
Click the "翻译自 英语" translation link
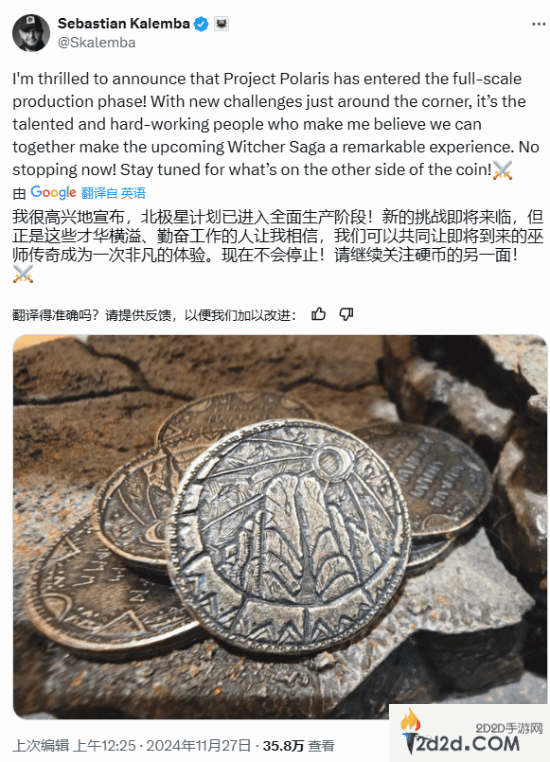(113, 193)
